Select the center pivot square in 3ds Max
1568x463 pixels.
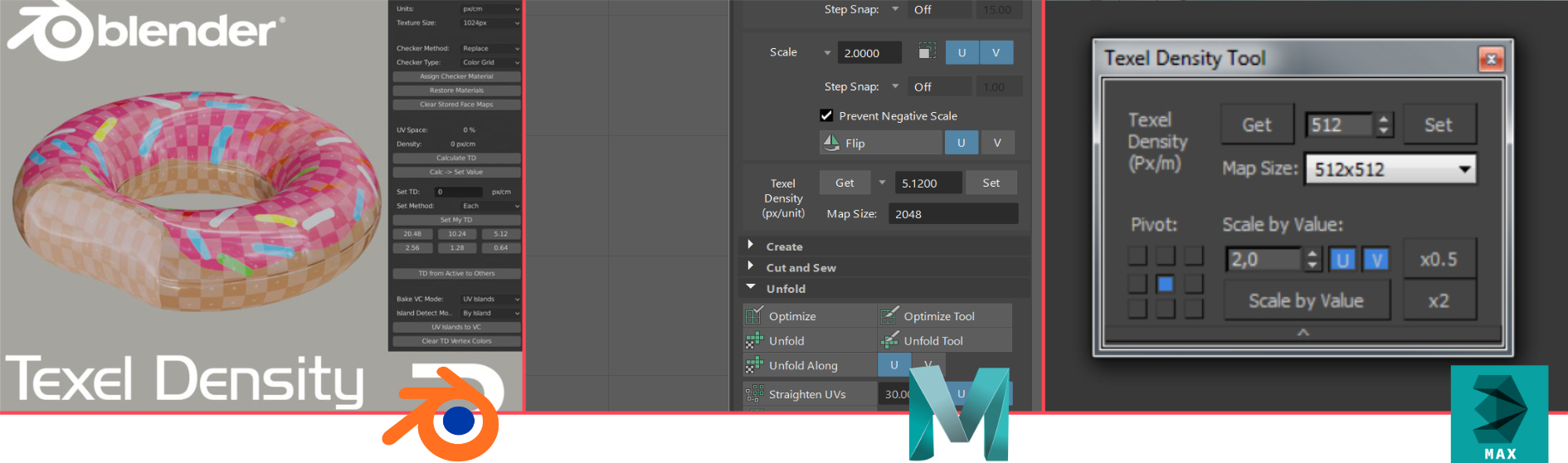coord(1165,284)
